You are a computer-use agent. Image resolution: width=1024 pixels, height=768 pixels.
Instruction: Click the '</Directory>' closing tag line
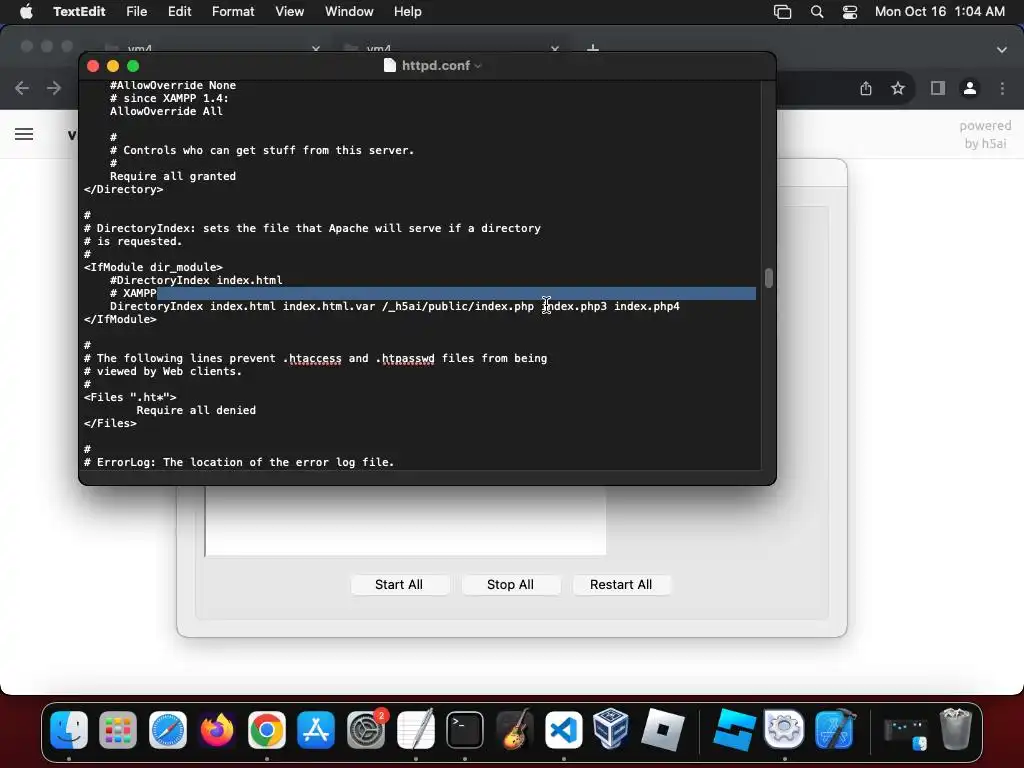(123, 189)
